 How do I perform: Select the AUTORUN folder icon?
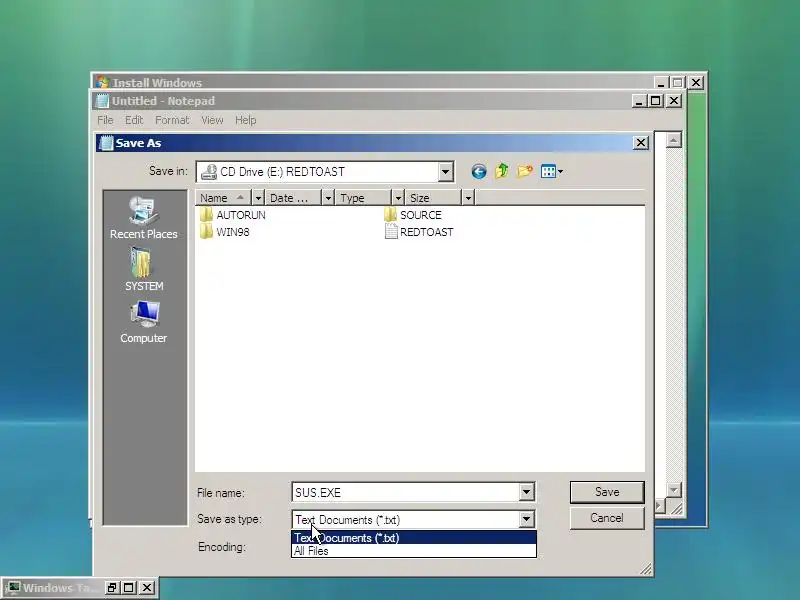point(206,215)
